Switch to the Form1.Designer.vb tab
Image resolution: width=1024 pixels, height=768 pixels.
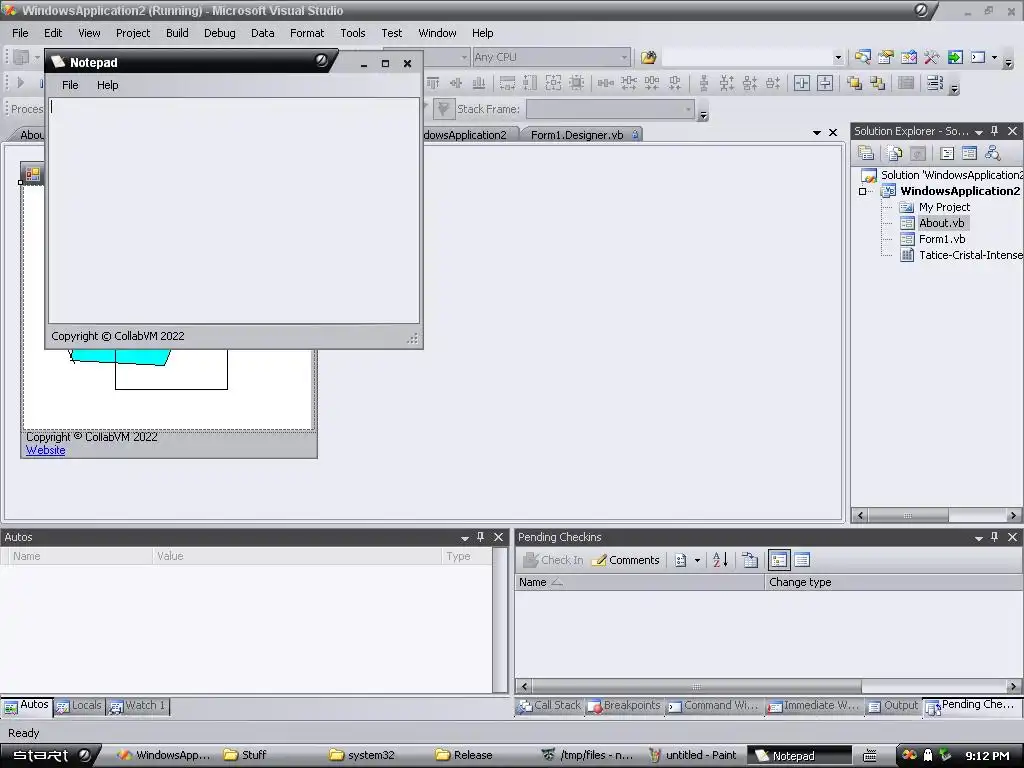click(x=577, y=135)
